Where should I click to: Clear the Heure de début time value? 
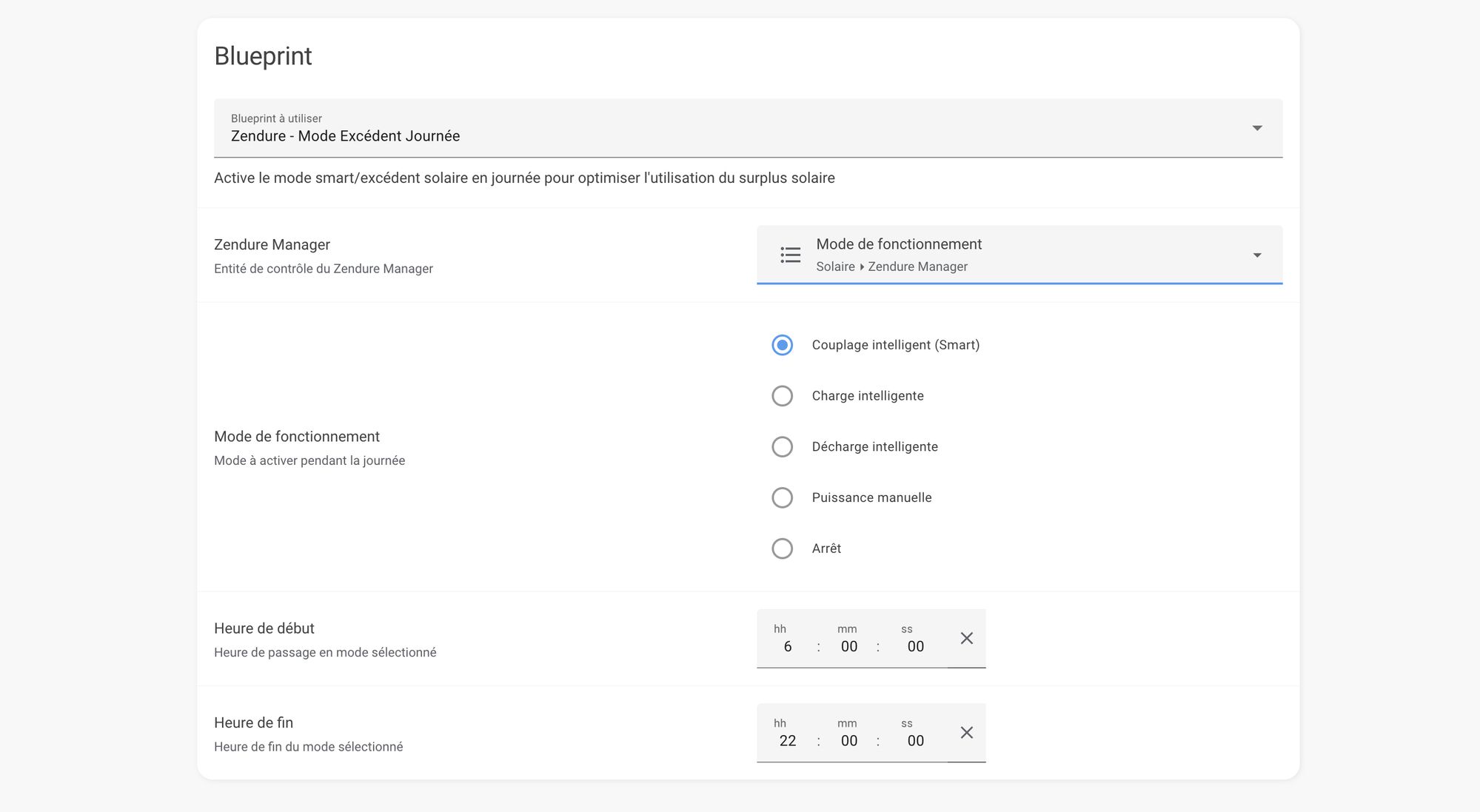tap(966, 638)
